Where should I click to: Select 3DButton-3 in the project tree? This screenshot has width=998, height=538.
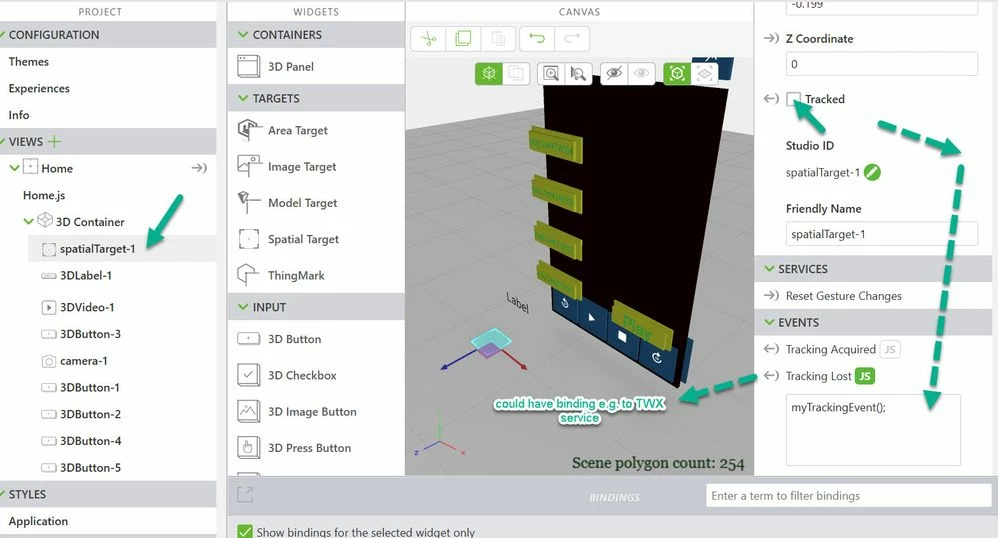coord(90,334)
